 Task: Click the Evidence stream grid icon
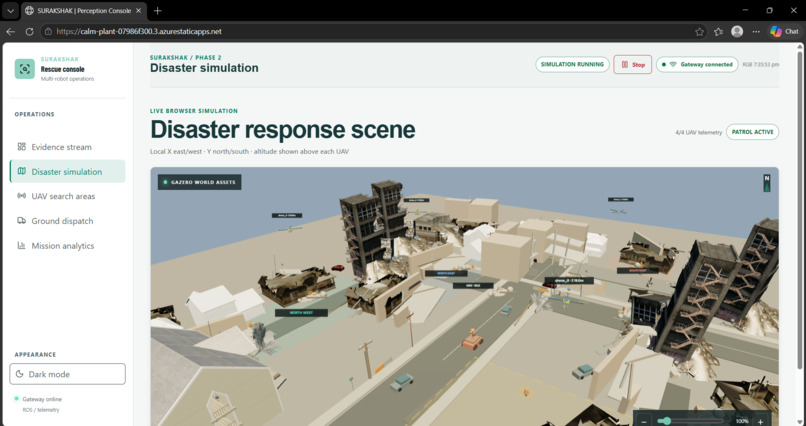point(22,146)
